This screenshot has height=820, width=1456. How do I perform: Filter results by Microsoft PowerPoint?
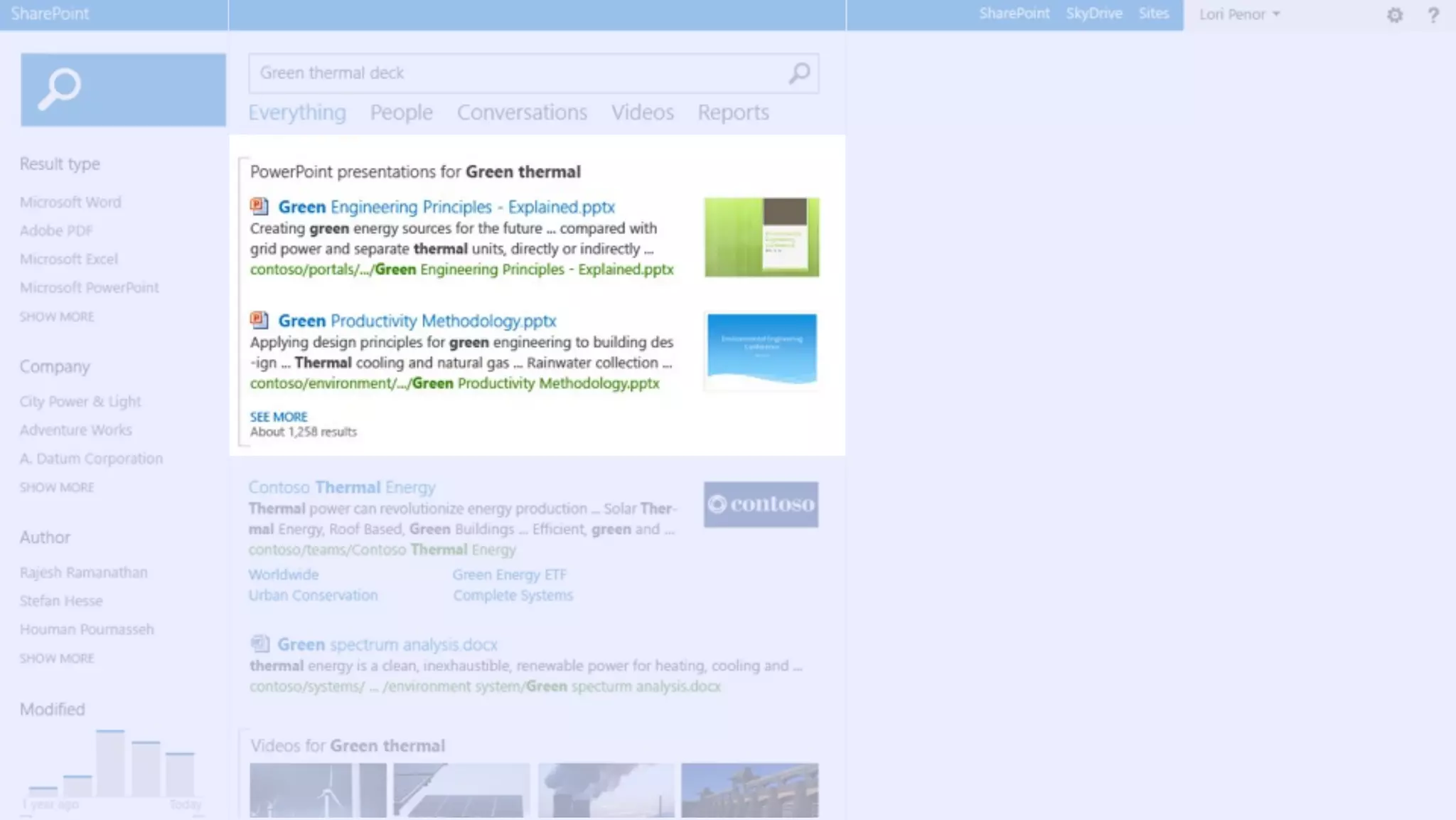tap(90, 287)
